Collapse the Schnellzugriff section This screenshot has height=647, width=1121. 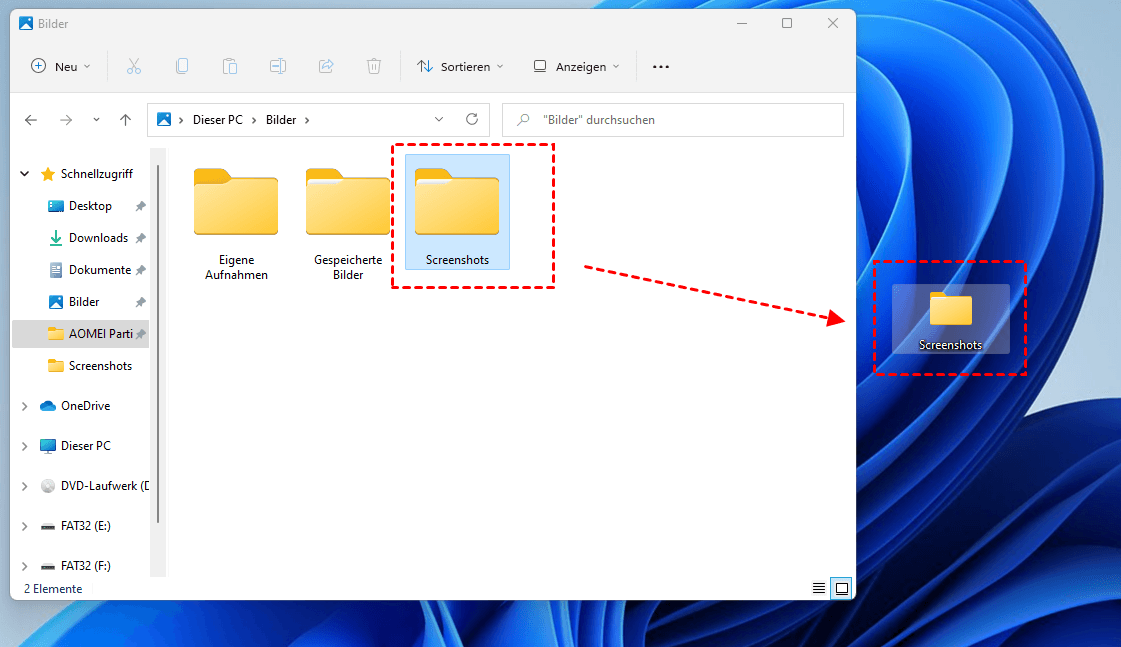point(25,174)
